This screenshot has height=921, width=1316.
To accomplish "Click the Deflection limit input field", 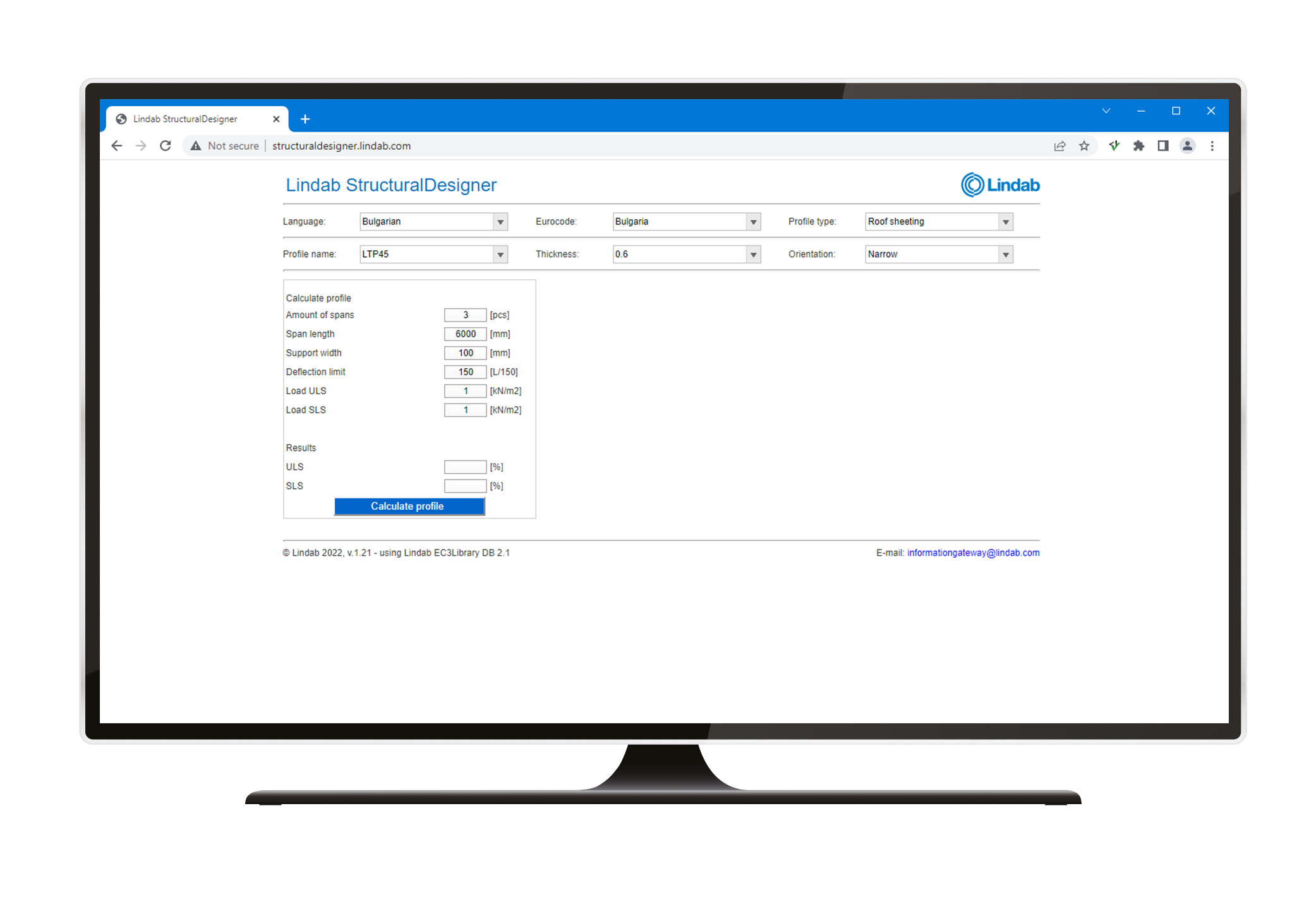I will [465, 372].
